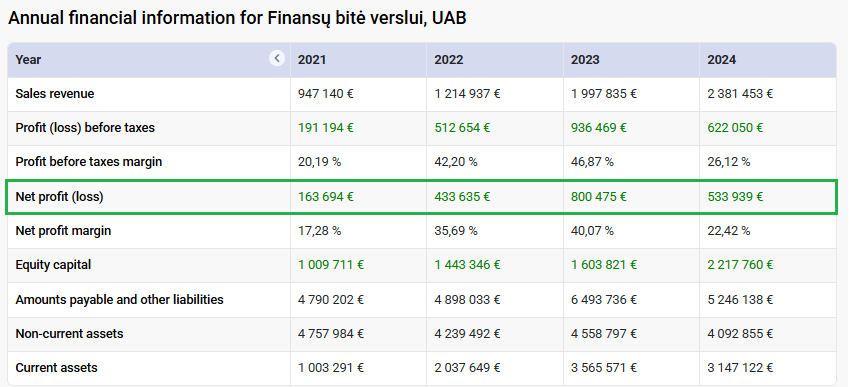The height and width of the screenshot is (387, 849).
Task: Click the Profit before taxes margin label
Action: pos(89,161)
